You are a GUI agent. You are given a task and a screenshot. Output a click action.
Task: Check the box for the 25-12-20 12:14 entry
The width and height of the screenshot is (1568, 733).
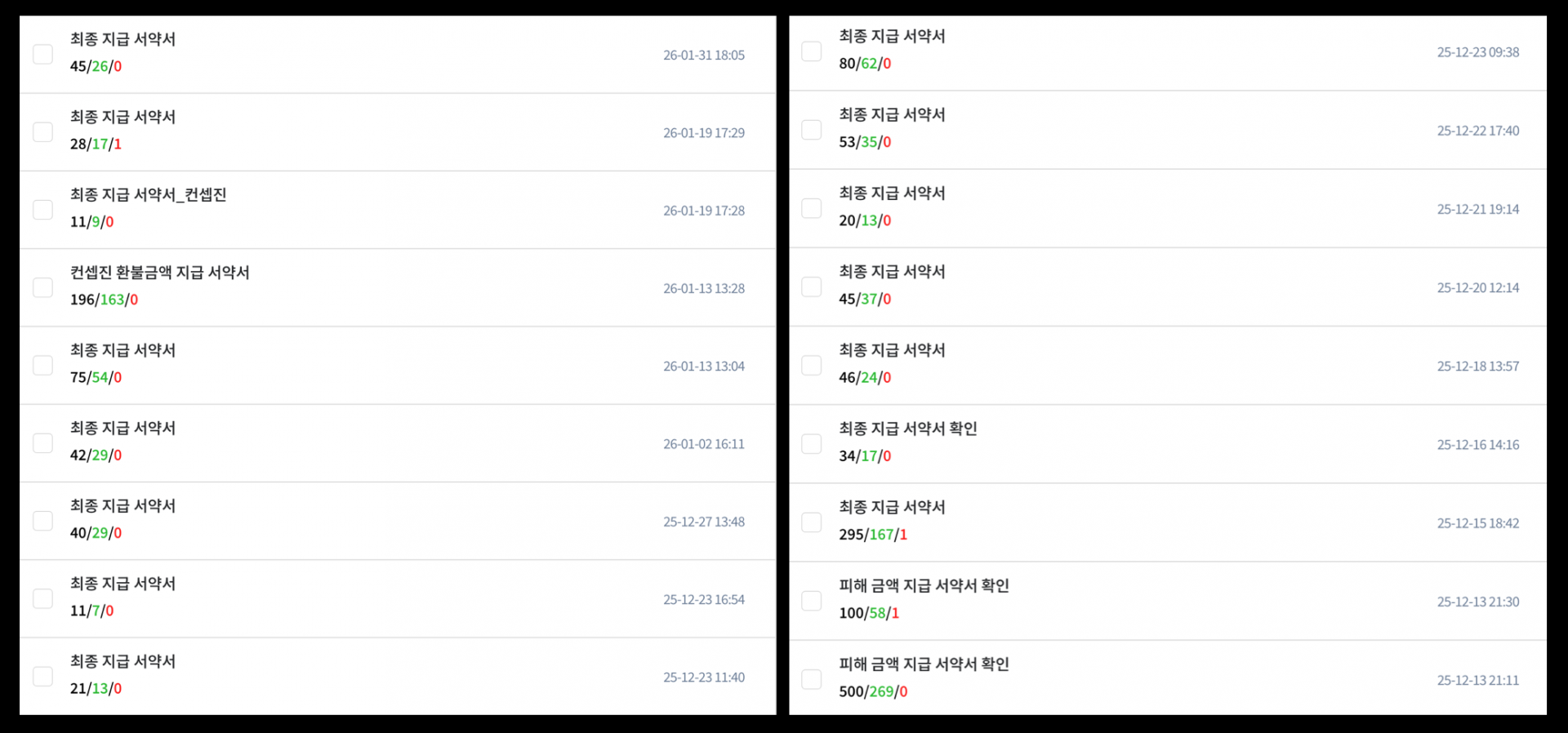(x=811, y=287)
